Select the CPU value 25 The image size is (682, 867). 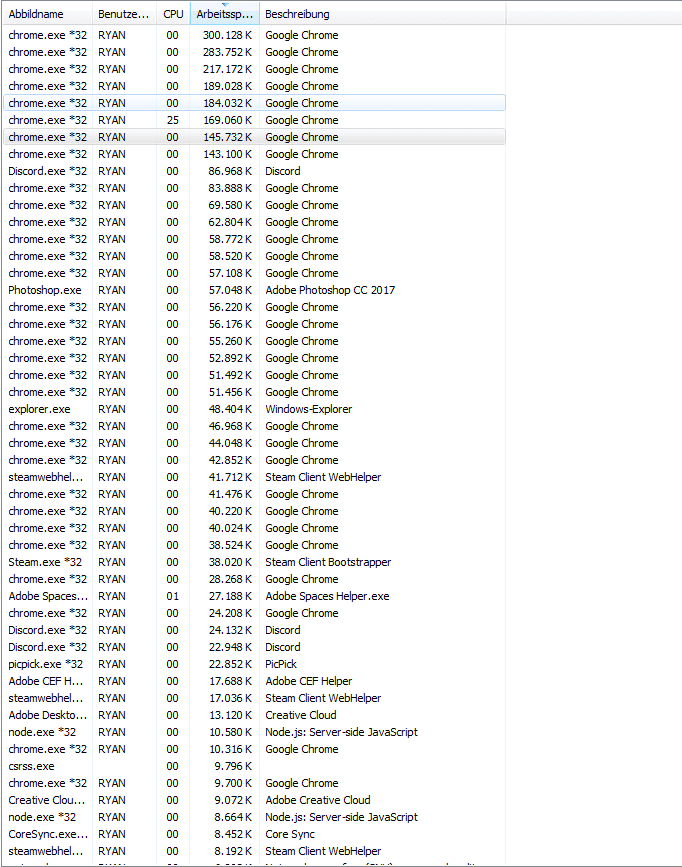(173, 121)
